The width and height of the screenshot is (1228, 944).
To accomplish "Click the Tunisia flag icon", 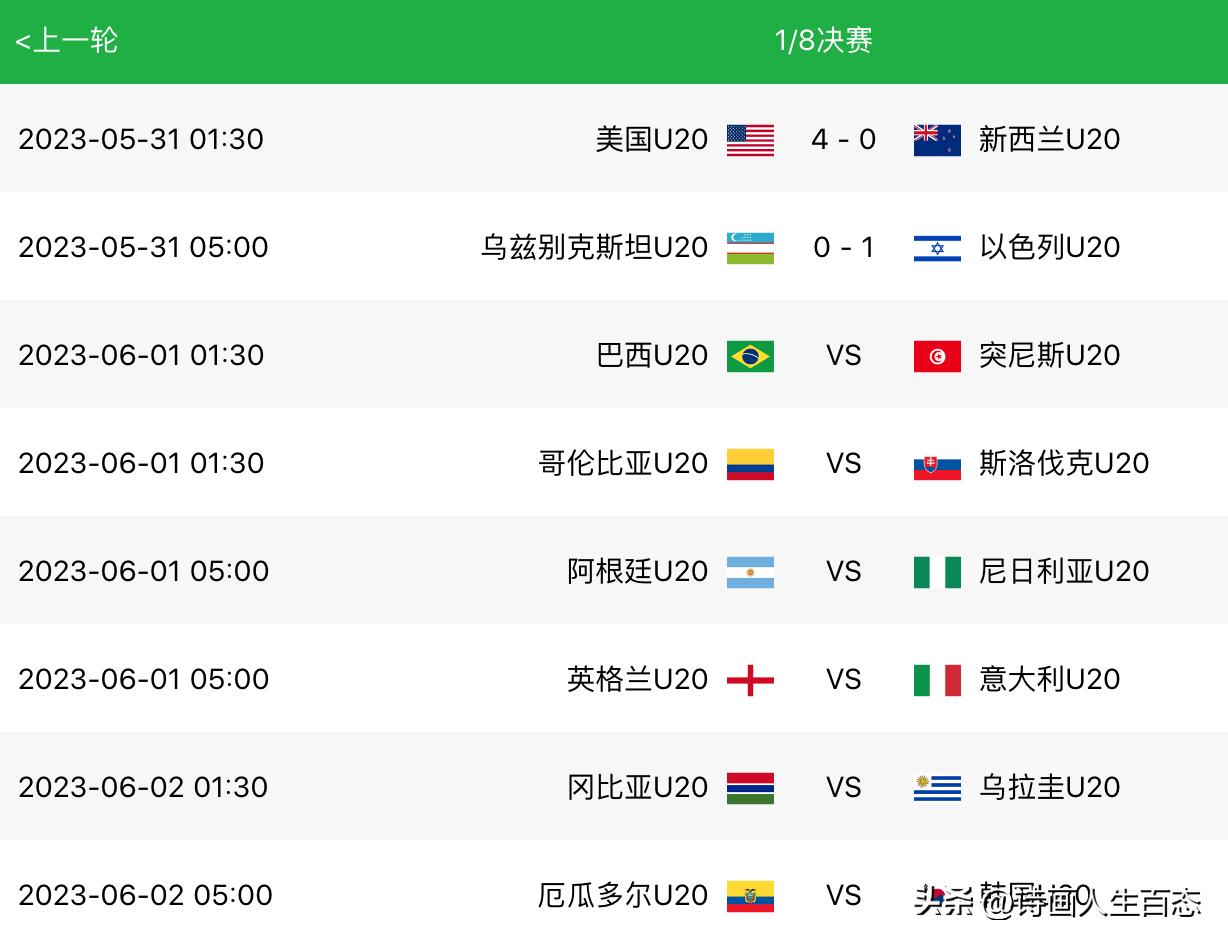I will (x=937, y=356).
